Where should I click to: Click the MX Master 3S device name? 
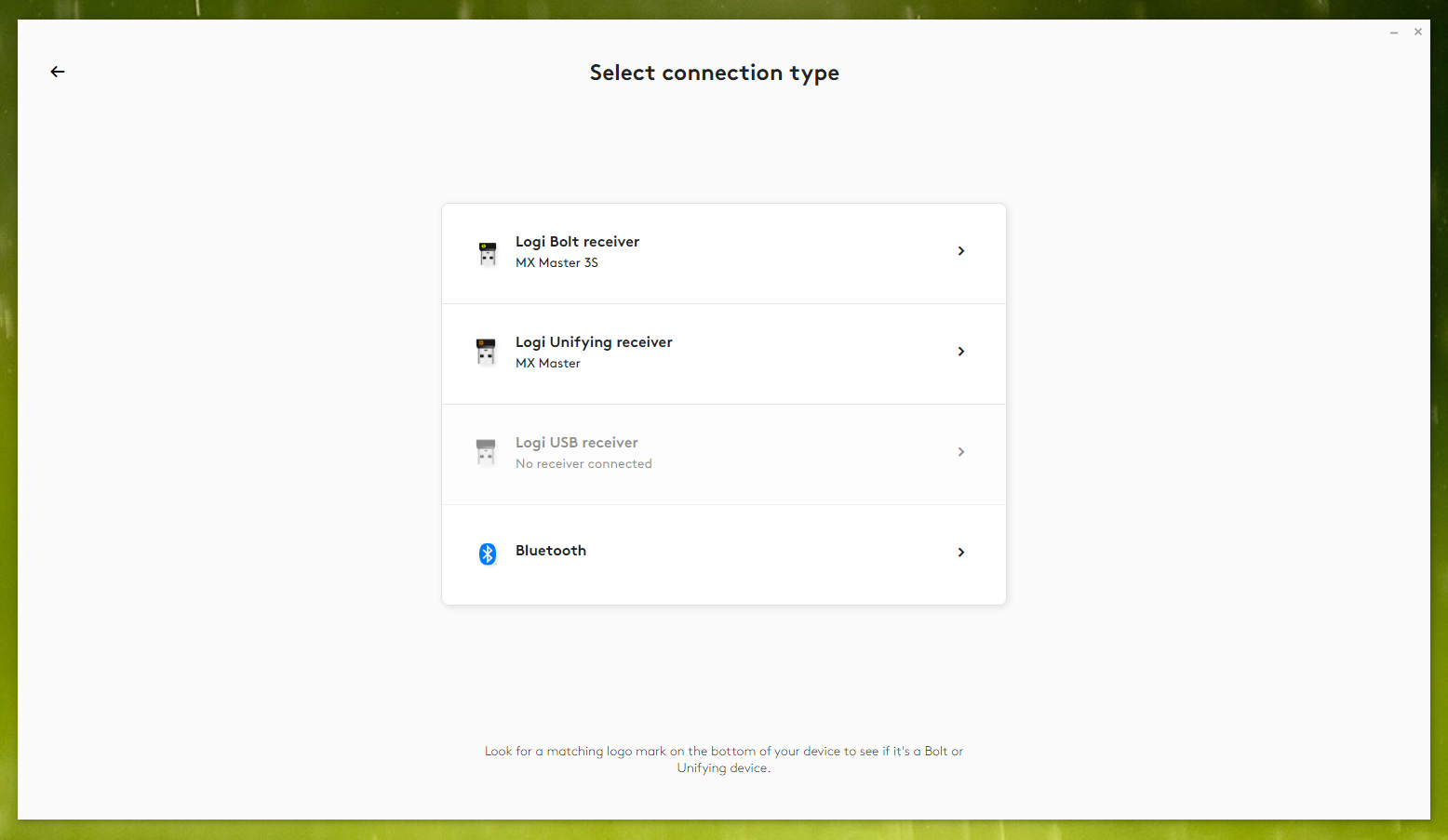pos(556,263)
